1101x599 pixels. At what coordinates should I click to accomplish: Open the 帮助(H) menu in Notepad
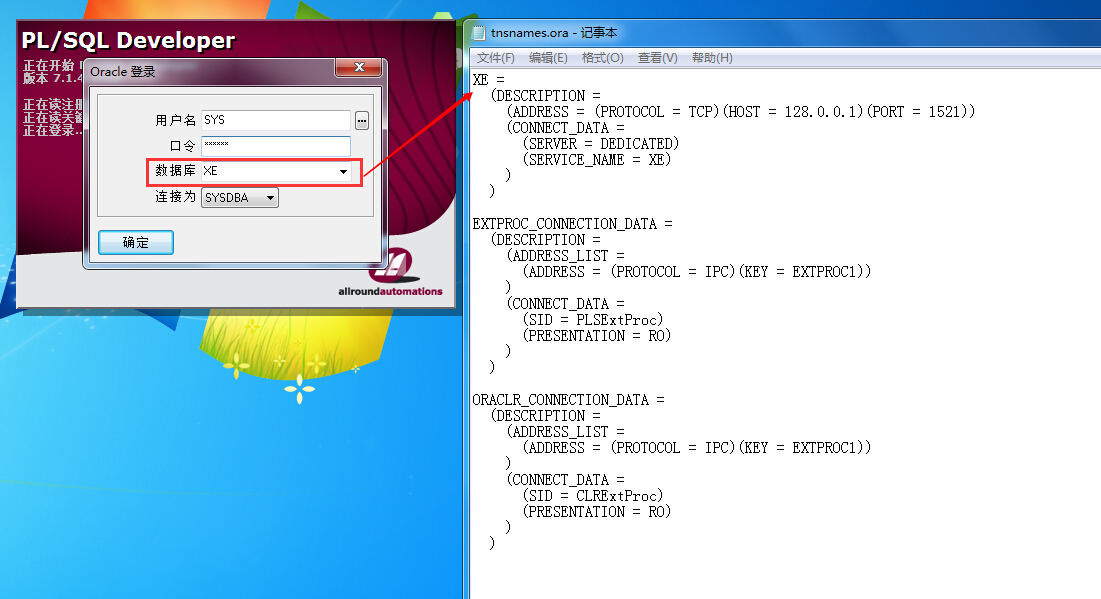pyautogui.click(x=712, y=58)
